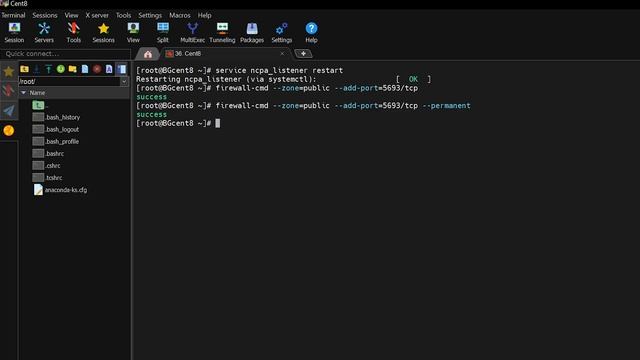Image resolution: width=640 pixels, height=360 pixels.
Task: Open the Tunneling toolbar icon
Action: coord(222,33)
